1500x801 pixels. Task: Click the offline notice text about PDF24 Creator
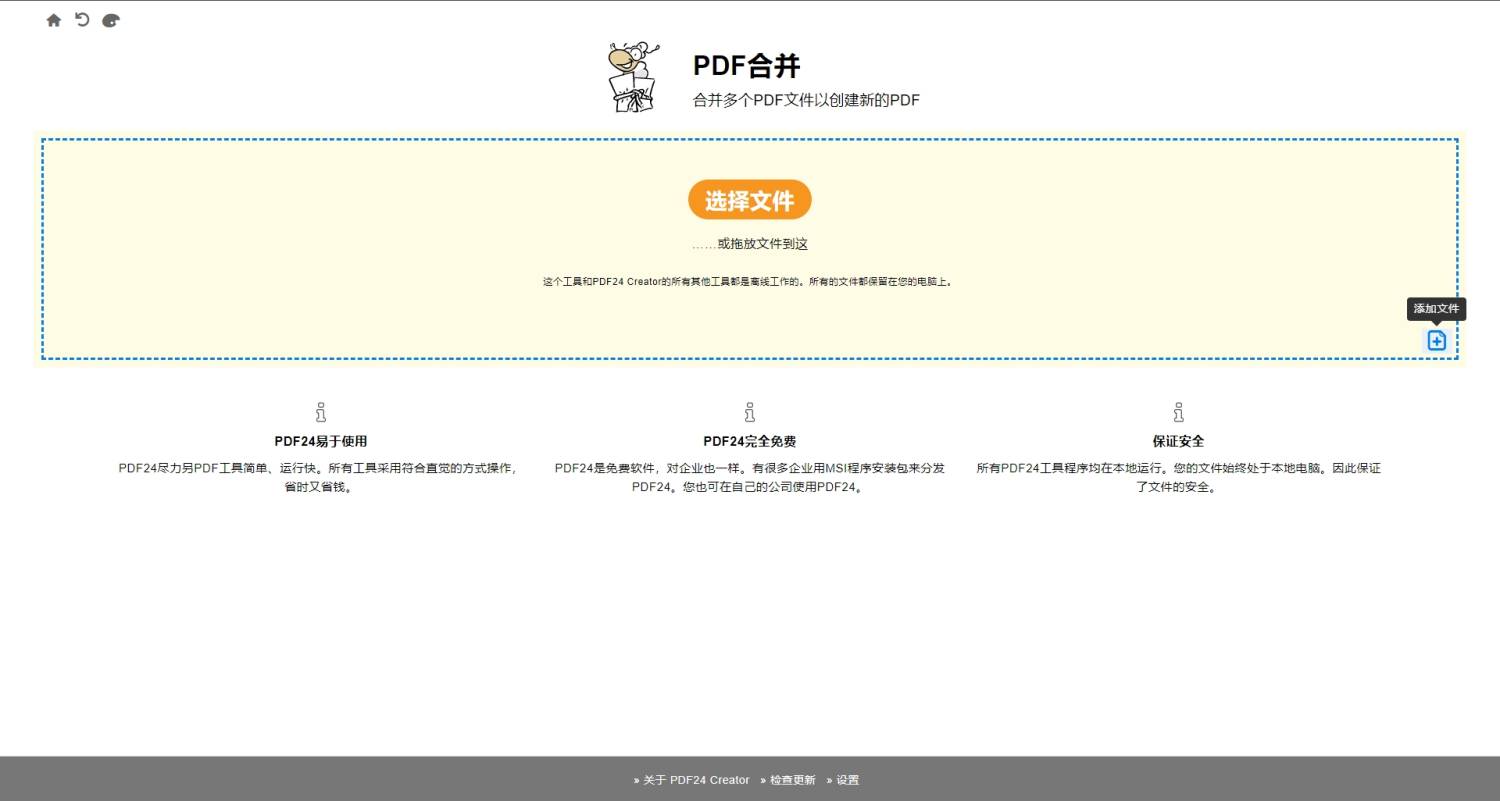pos(750,282)
